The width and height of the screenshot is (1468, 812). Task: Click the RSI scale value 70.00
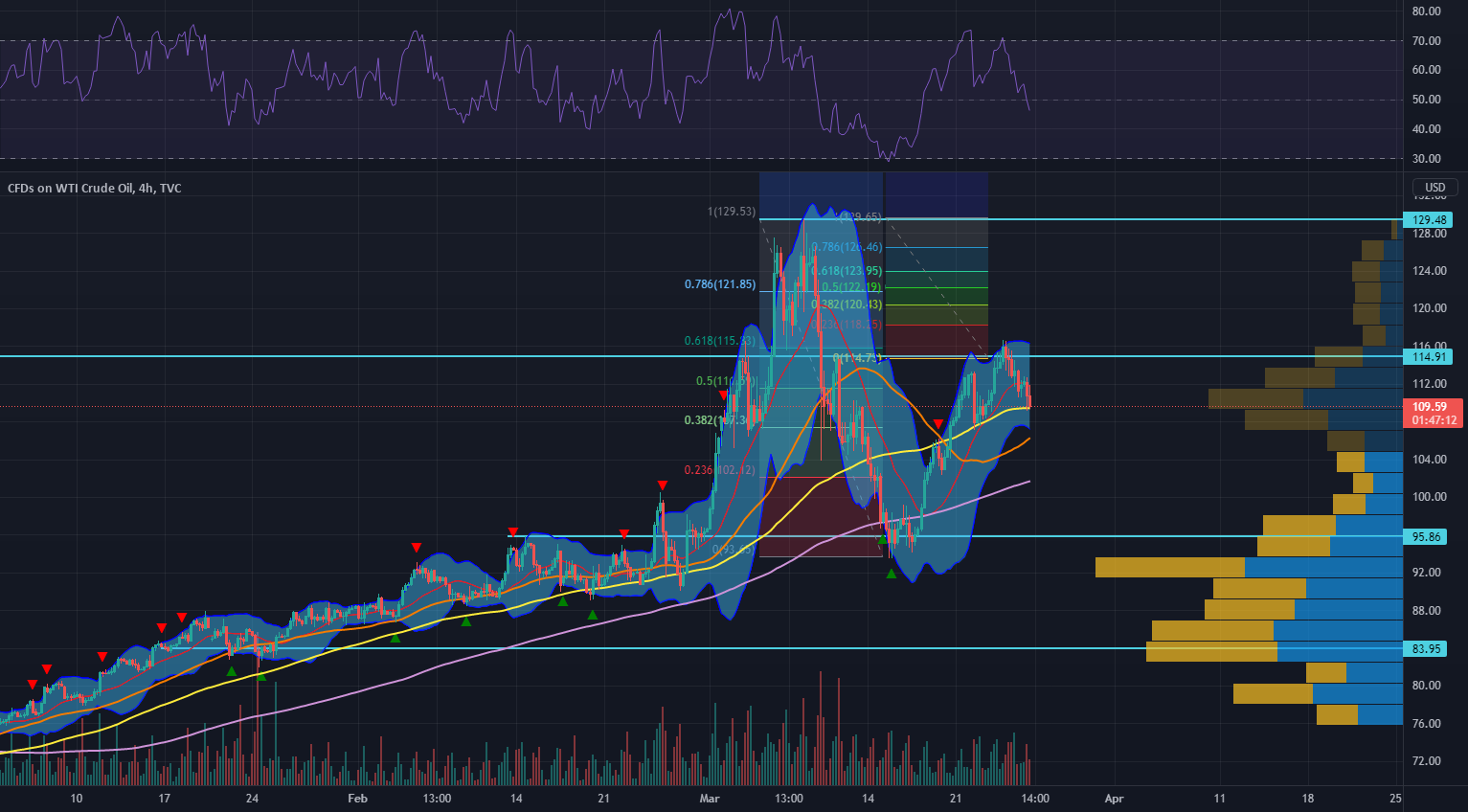tap(1427, 41)
